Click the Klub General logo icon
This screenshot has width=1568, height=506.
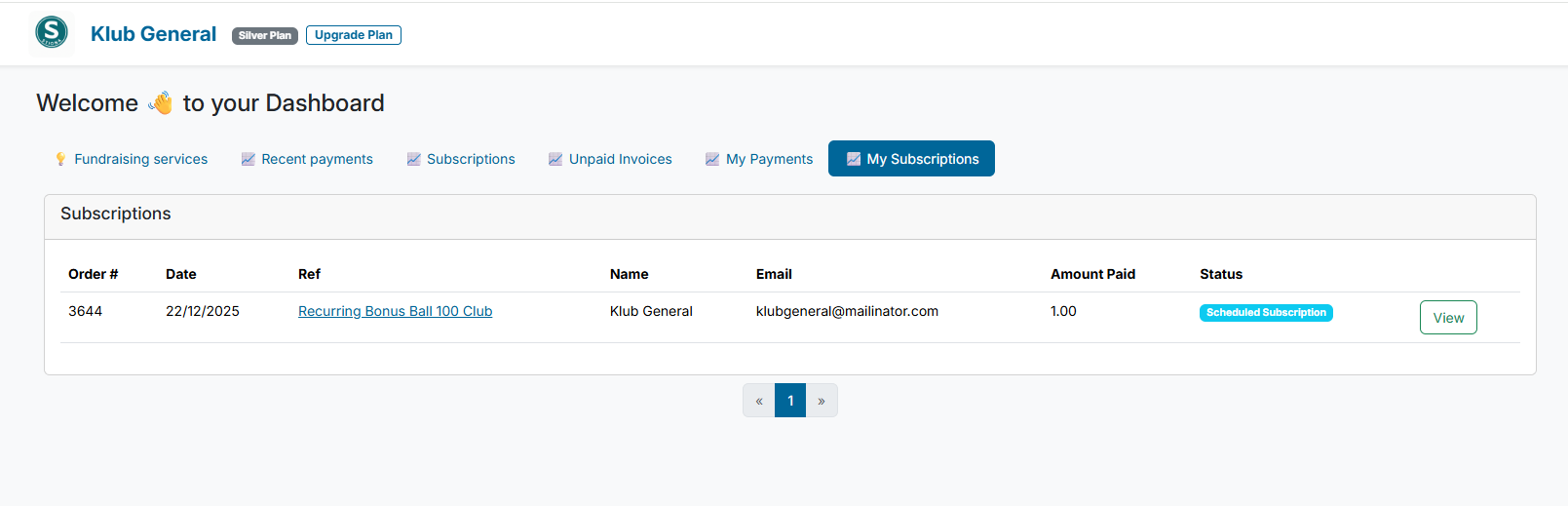(52, 32)
